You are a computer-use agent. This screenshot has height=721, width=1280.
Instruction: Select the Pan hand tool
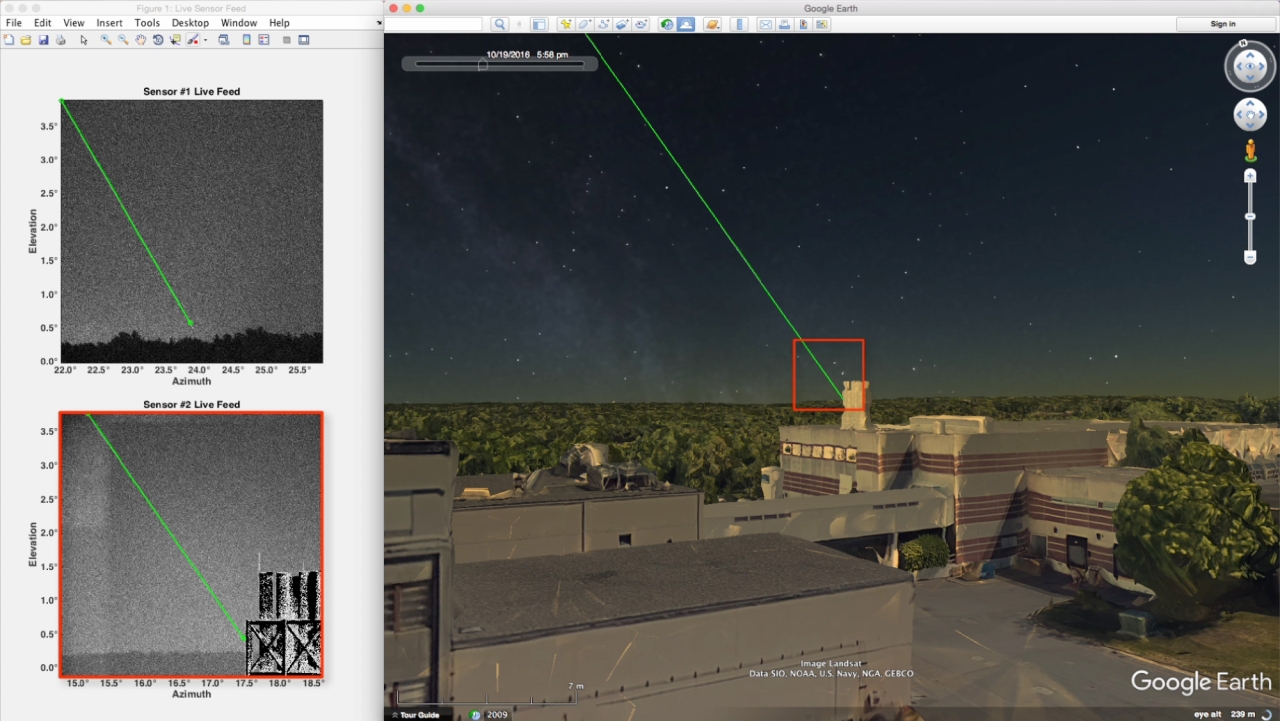click(x=140, y=40)
